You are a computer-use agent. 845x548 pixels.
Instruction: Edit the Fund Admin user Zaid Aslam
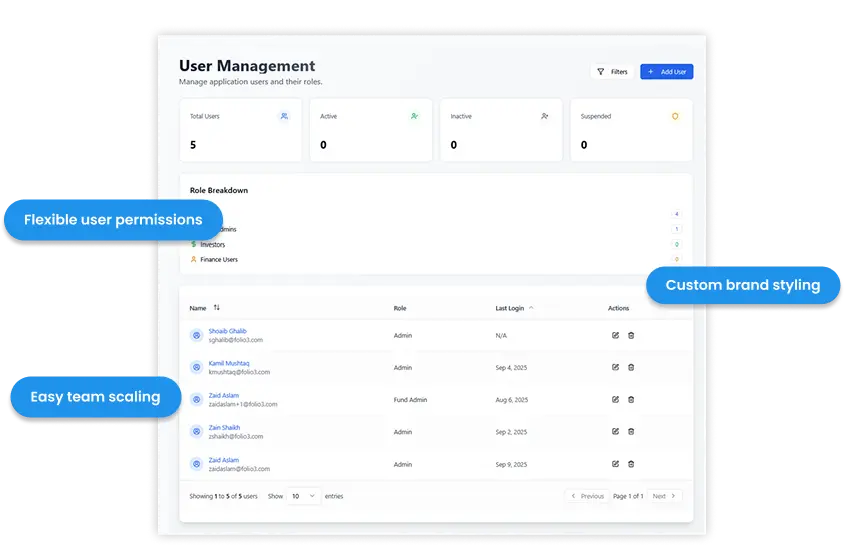click(615, 399)
